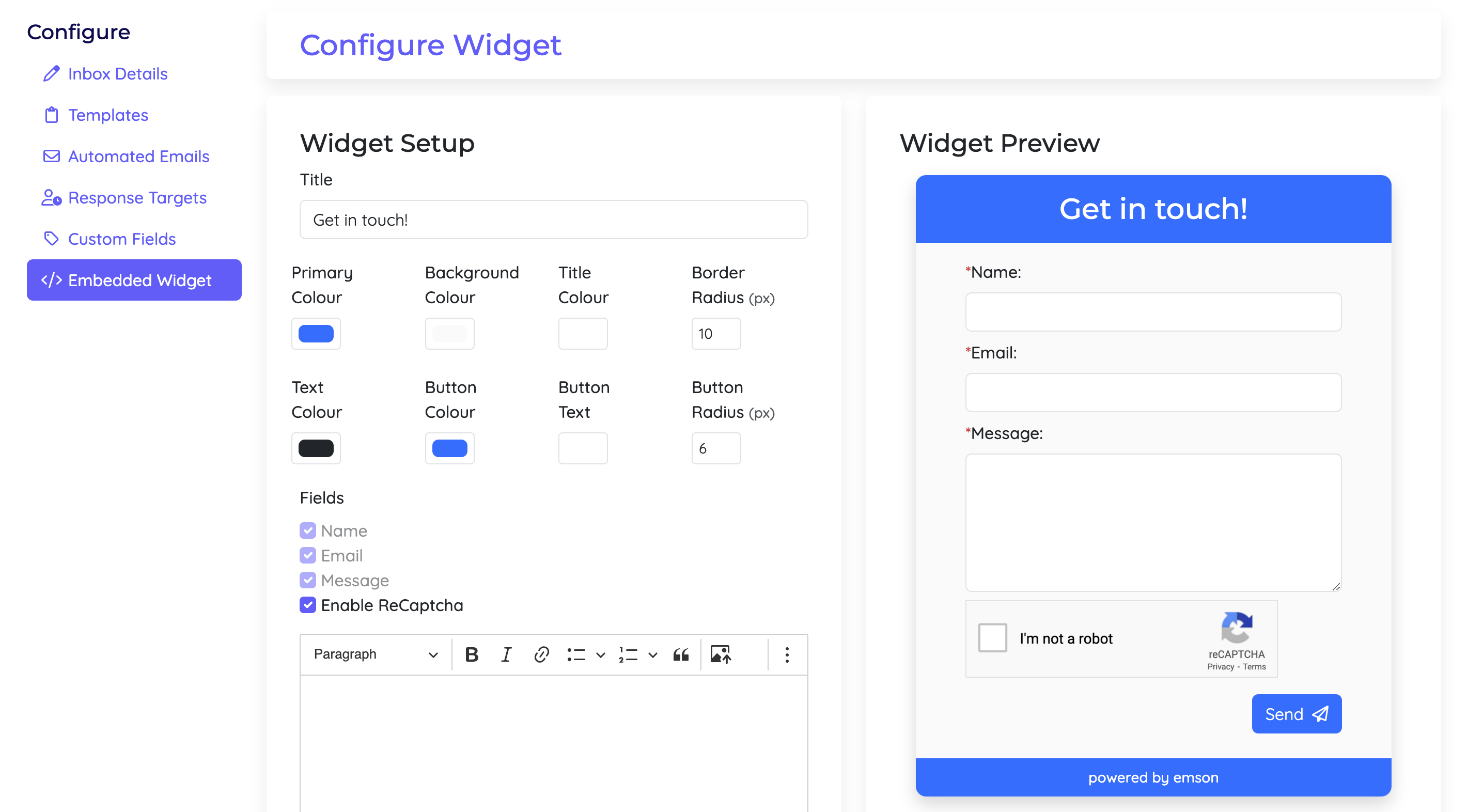Show more editor toolbar items
Screen dimensions: 1468x812
[x=787, y=654]
